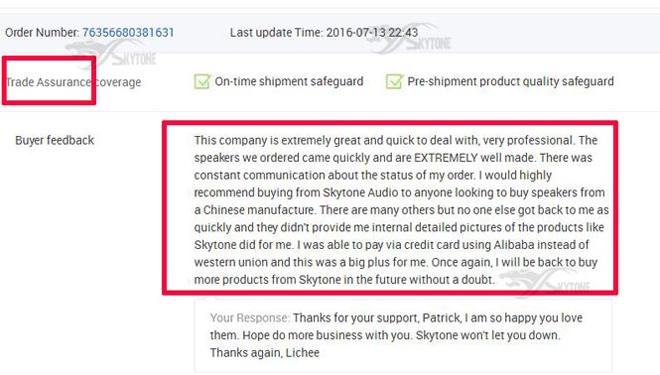Click Skytone watermark at the end of the feedback text
This screenshot has width=660, height=375.
[x=545, y=282]
